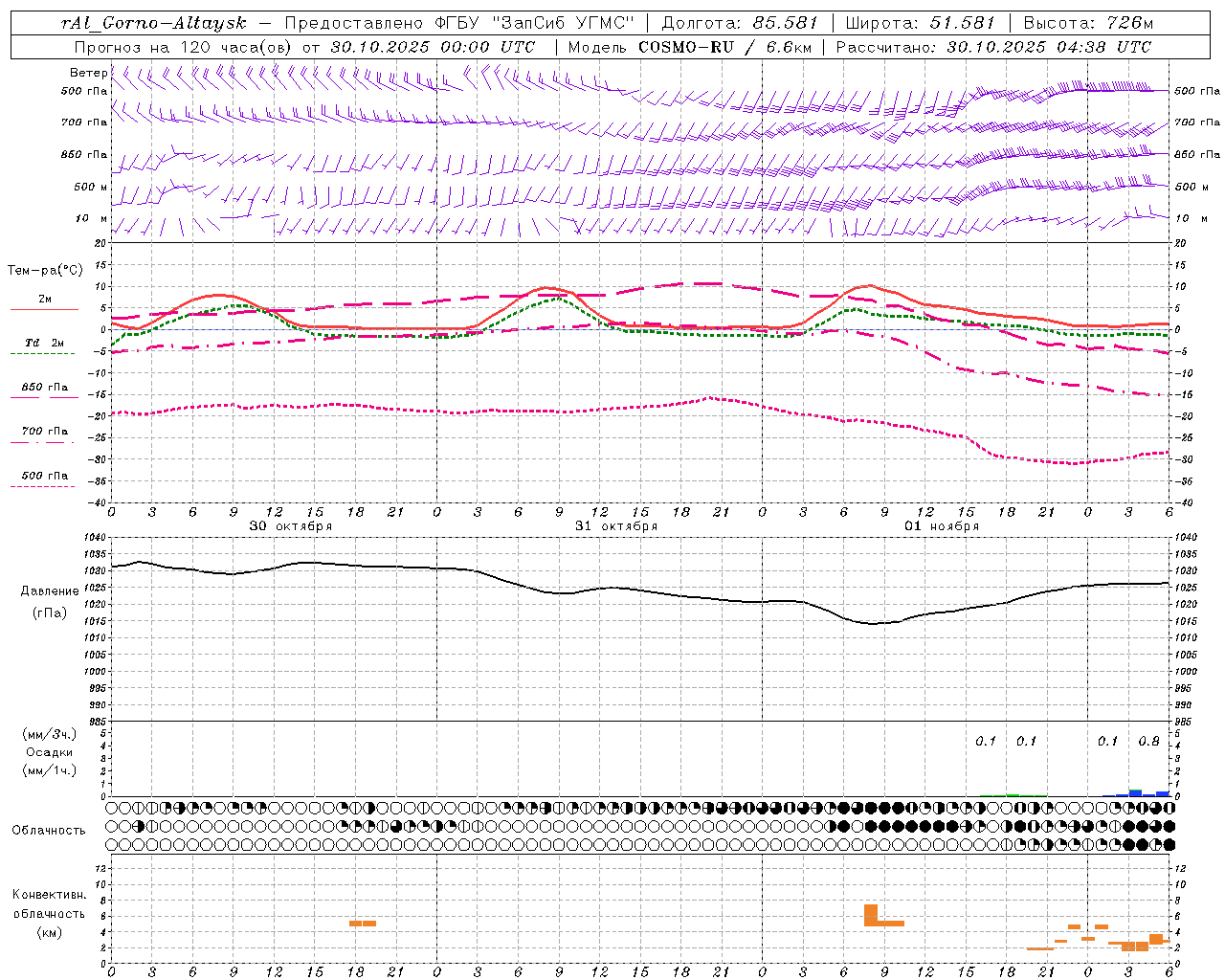
Task: Click the tallest orange convective cloud bar
Action: 871,915
